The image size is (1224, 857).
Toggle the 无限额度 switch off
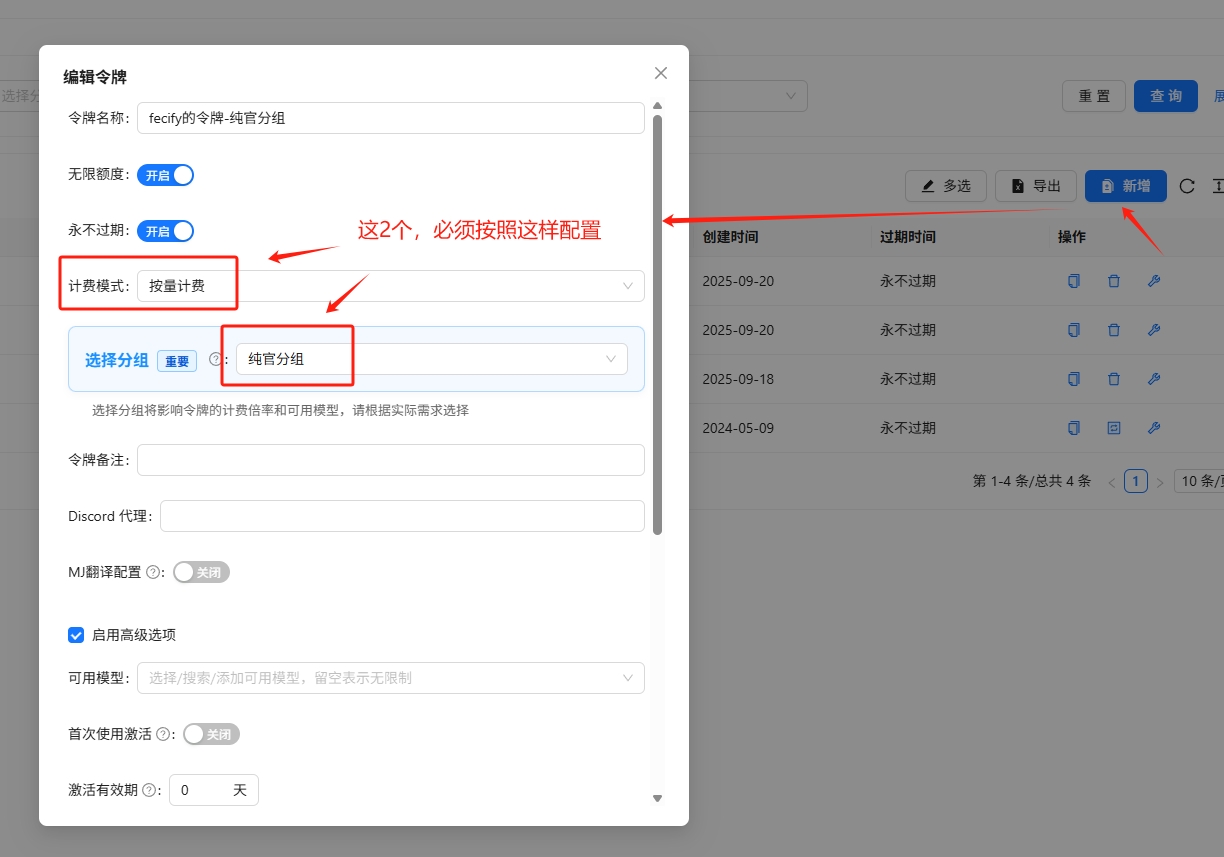coord(165,175)
